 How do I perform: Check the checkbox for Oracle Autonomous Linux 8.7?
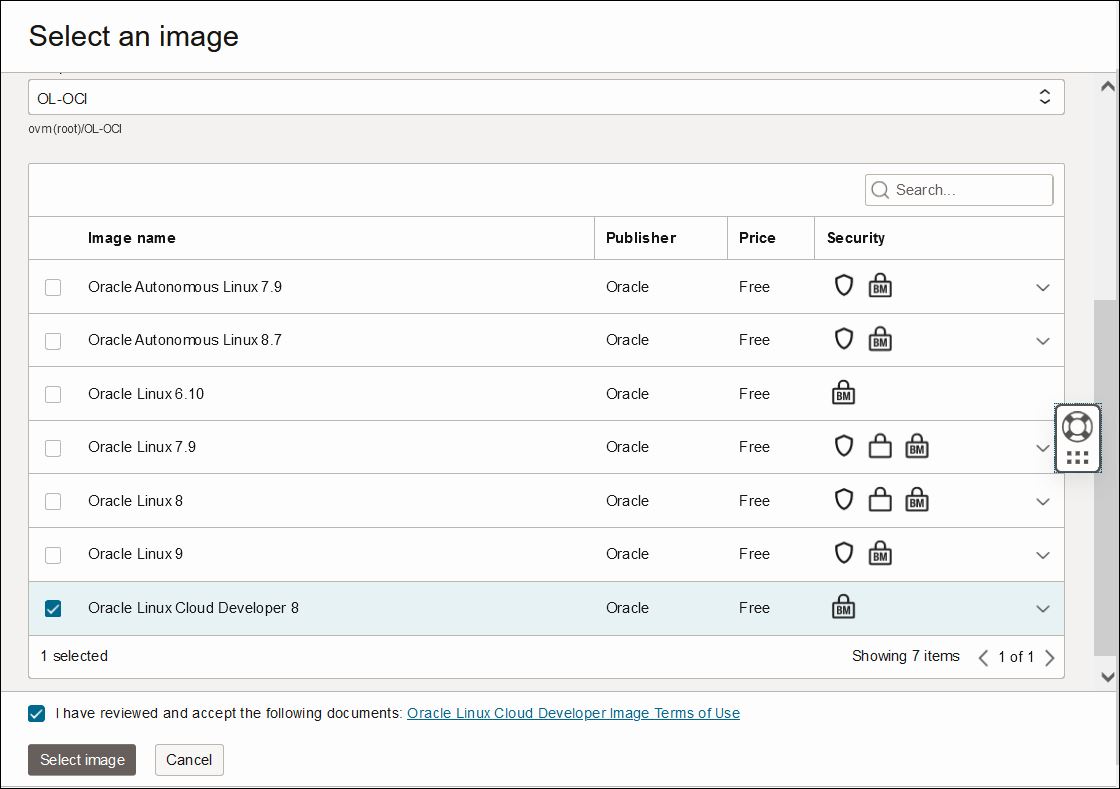click(x=53, y=341)
